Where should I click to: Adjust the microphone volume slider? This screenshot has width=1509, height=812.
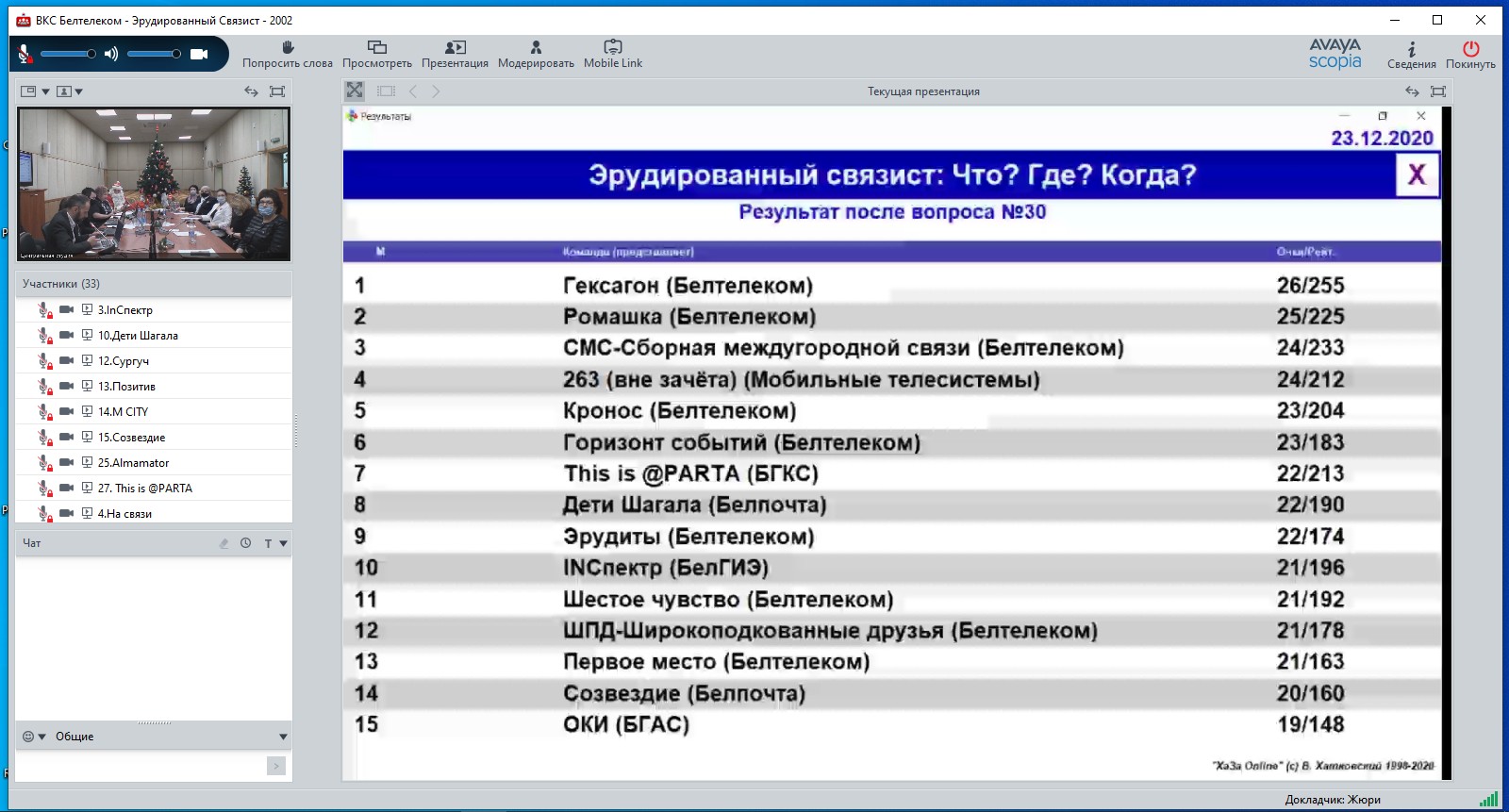[68, 54]
